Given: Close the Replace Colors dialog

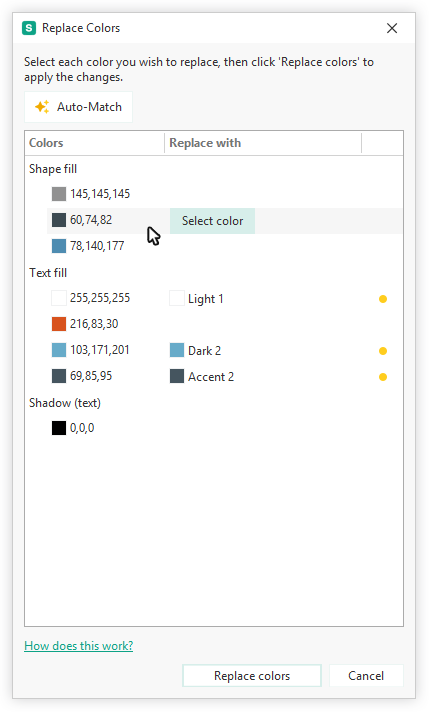Looking at the screenshot, I should pyautogui.click(x=392, y=28).
